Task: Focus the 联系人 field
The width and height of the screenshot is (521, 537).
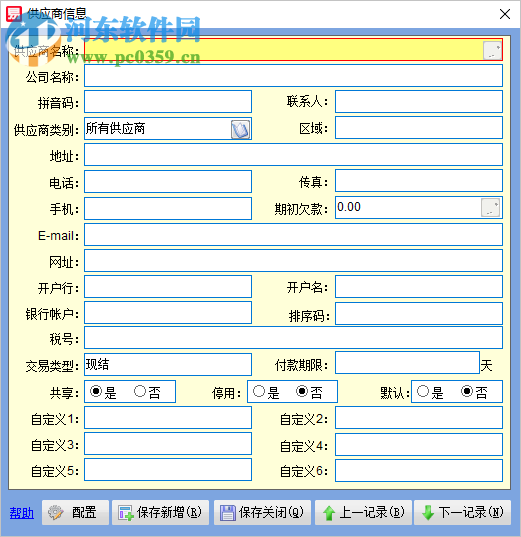Action: 419,101
